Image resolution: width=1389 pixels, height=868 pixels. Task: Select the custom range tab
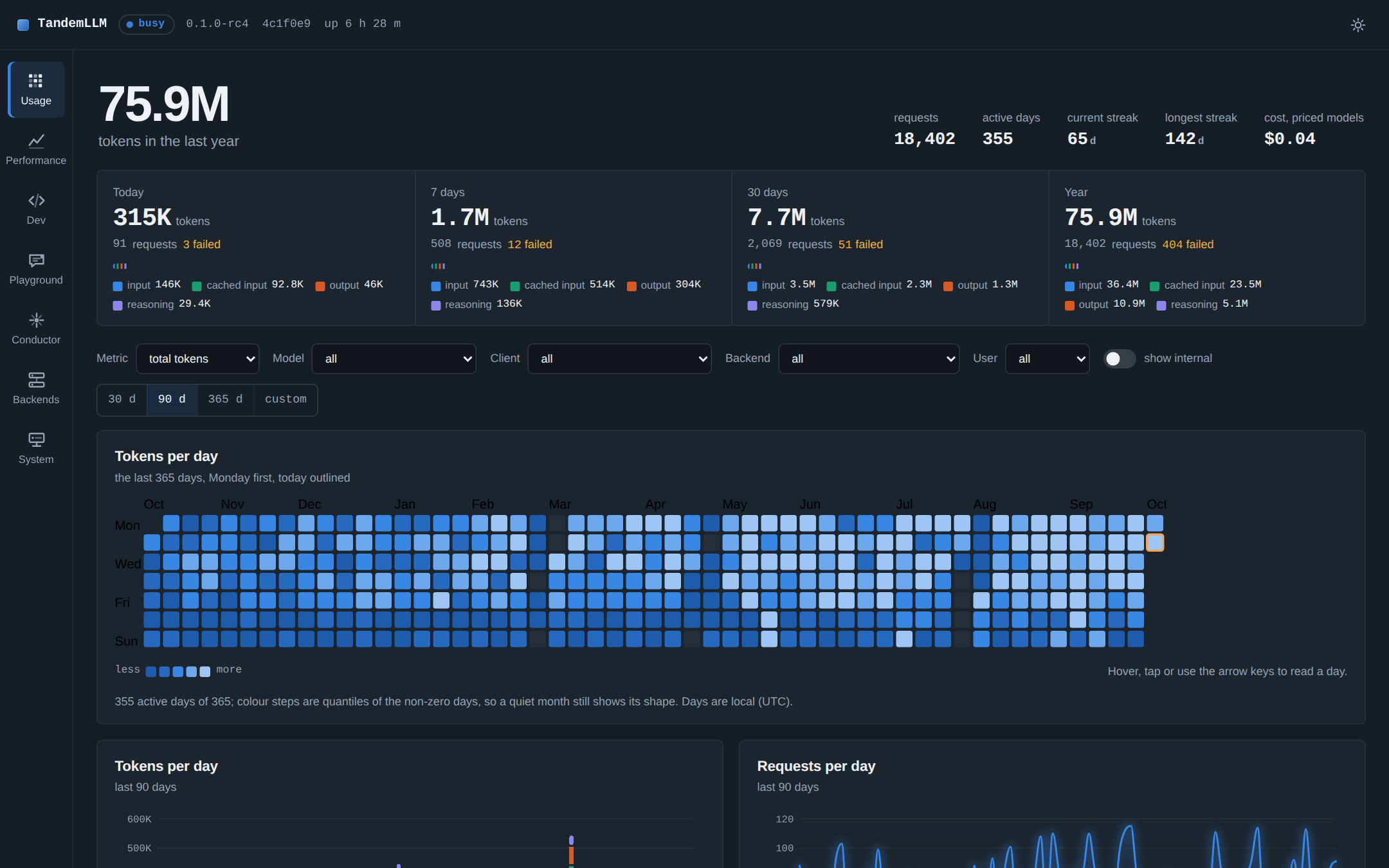coord(286,400)
